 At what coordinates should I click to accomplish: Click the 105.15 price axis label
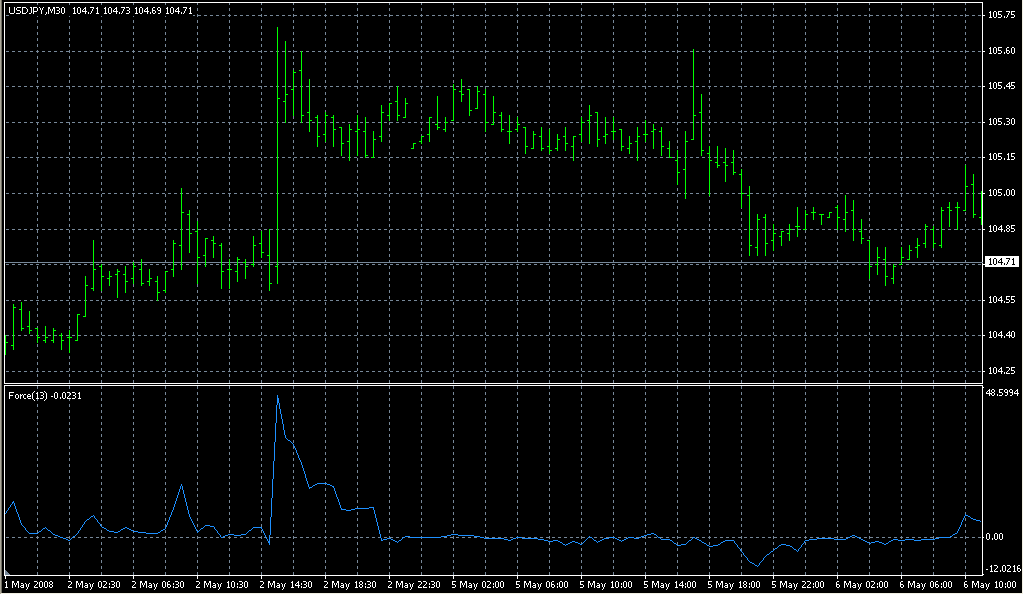click(x=1002, y=157)
